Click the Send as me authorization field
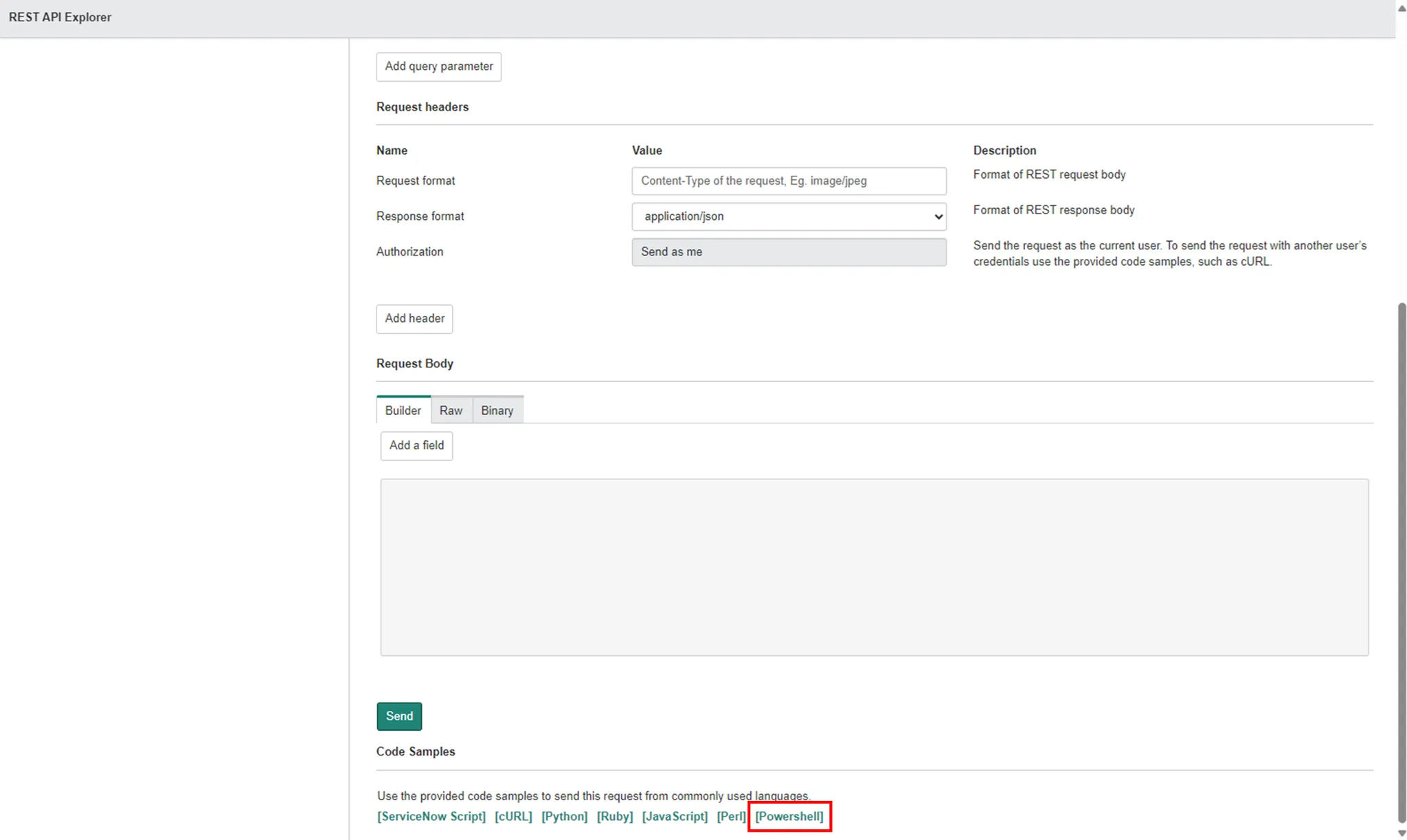This screenshot has width=1407, height=840. (x=788, y=252)
